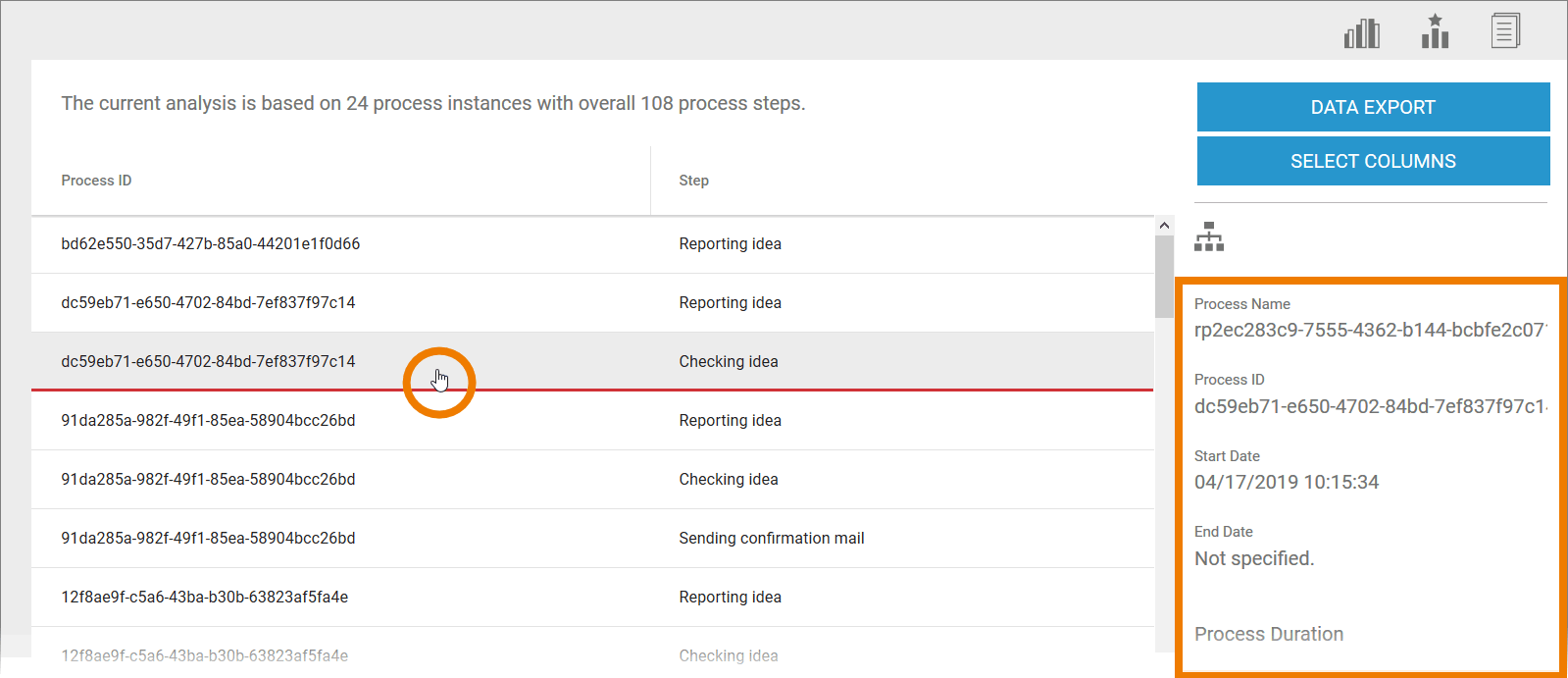Open the SELECT COLUMNS button
This screenshot has height=678, width=1568.
point(1373,161)
